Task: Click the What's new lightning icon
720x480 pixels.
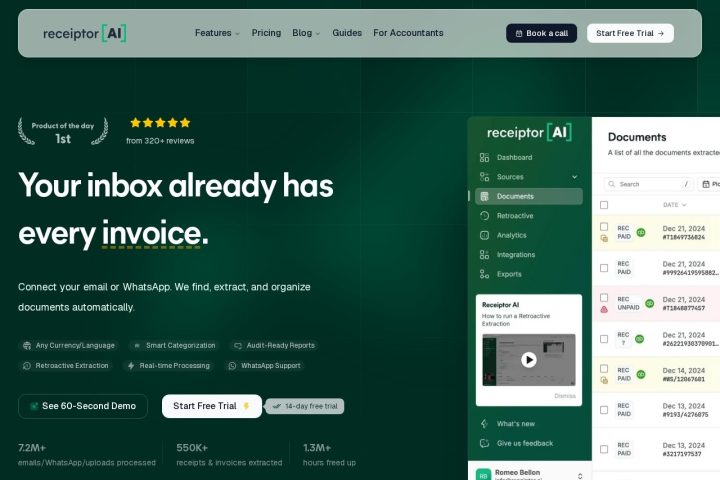Action: [x=484, y=424]
